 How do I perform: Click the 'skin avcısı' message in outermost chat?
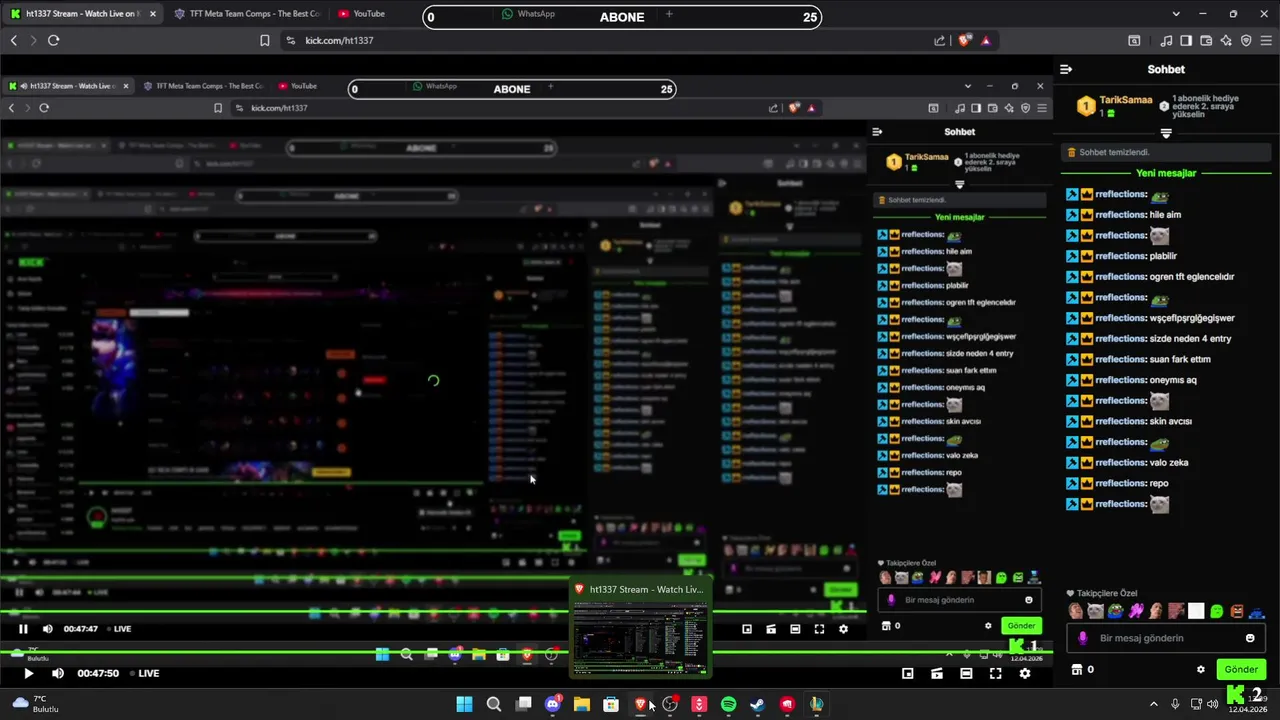[1170, 421]
